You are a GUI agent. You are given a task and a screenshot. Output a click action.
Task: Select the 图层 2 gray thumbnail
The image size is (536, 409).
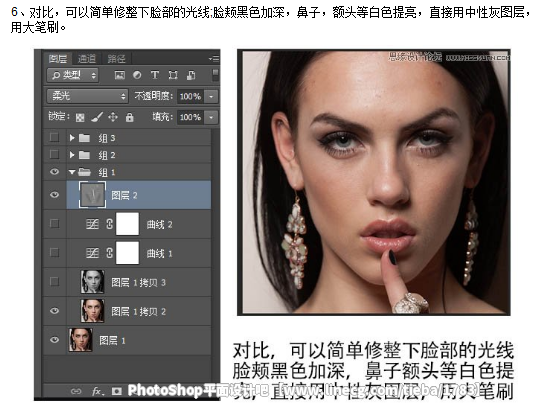point(92,195)
